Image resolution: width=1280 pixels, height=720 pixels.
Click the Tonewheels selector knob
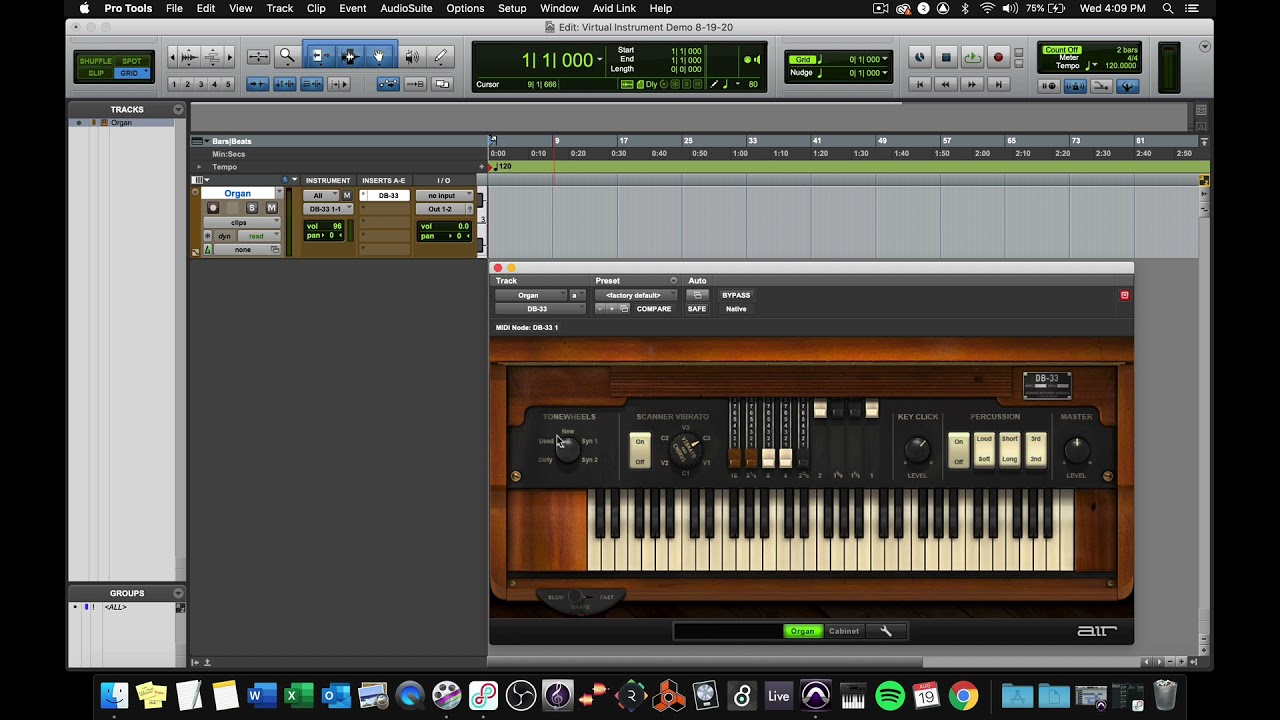click(567, 450)
